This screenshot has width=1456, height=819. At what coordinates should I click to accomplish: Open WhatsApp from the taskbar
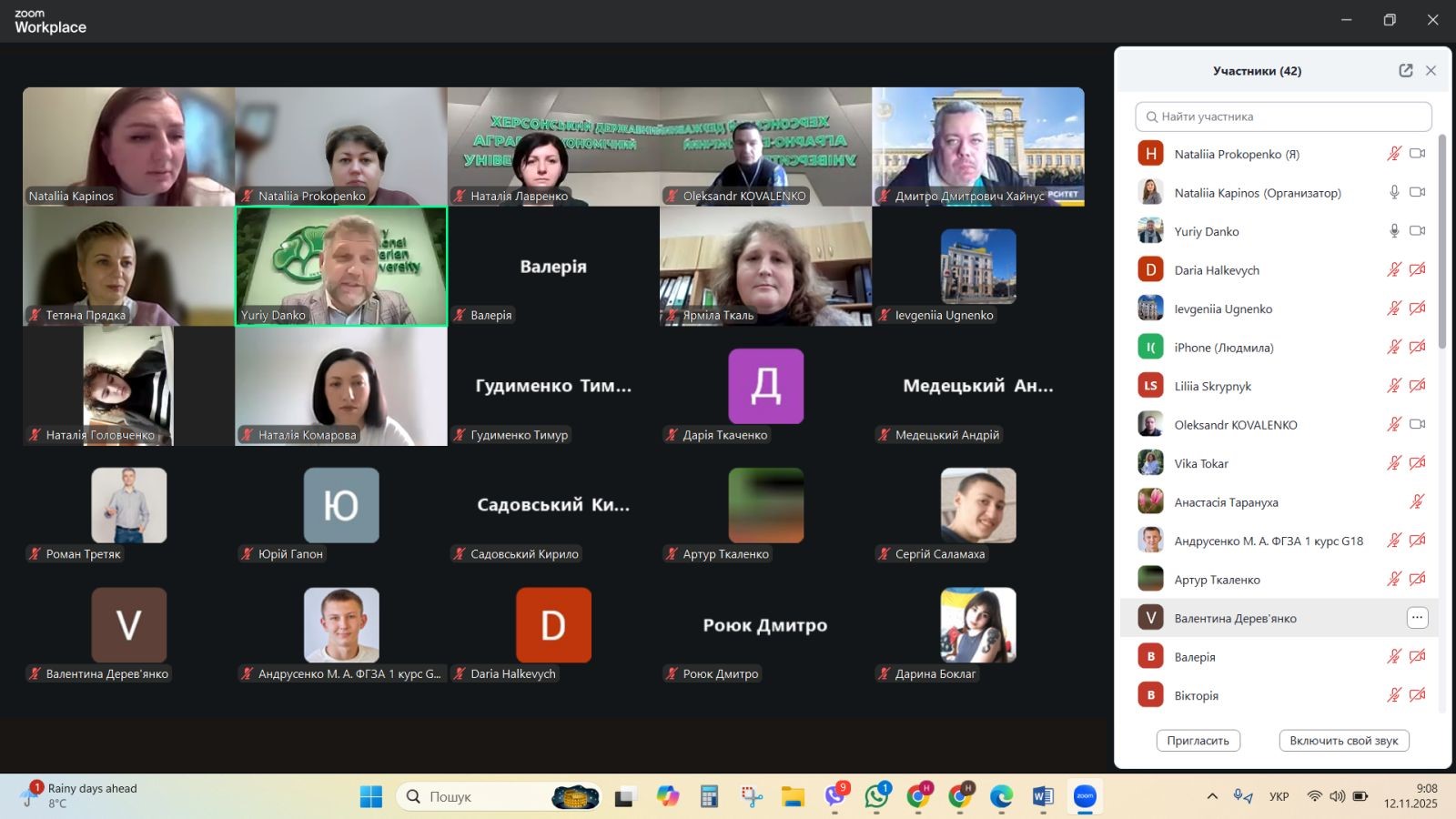(x=876, y=796)
